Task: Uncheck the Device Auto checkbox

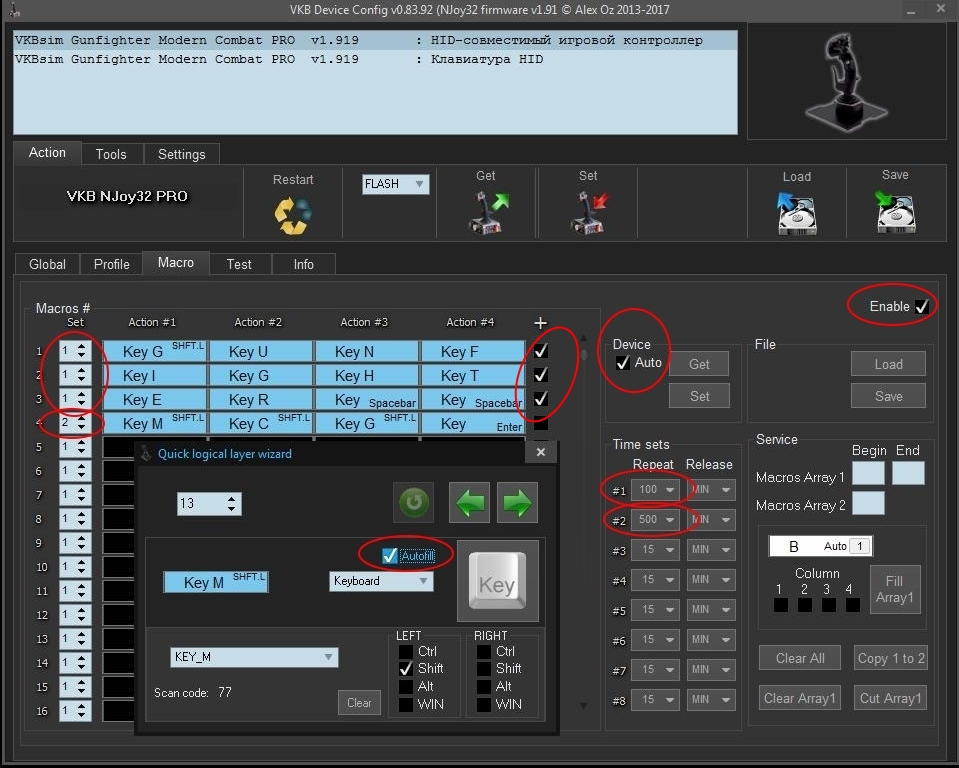Action: coord(623,363)
